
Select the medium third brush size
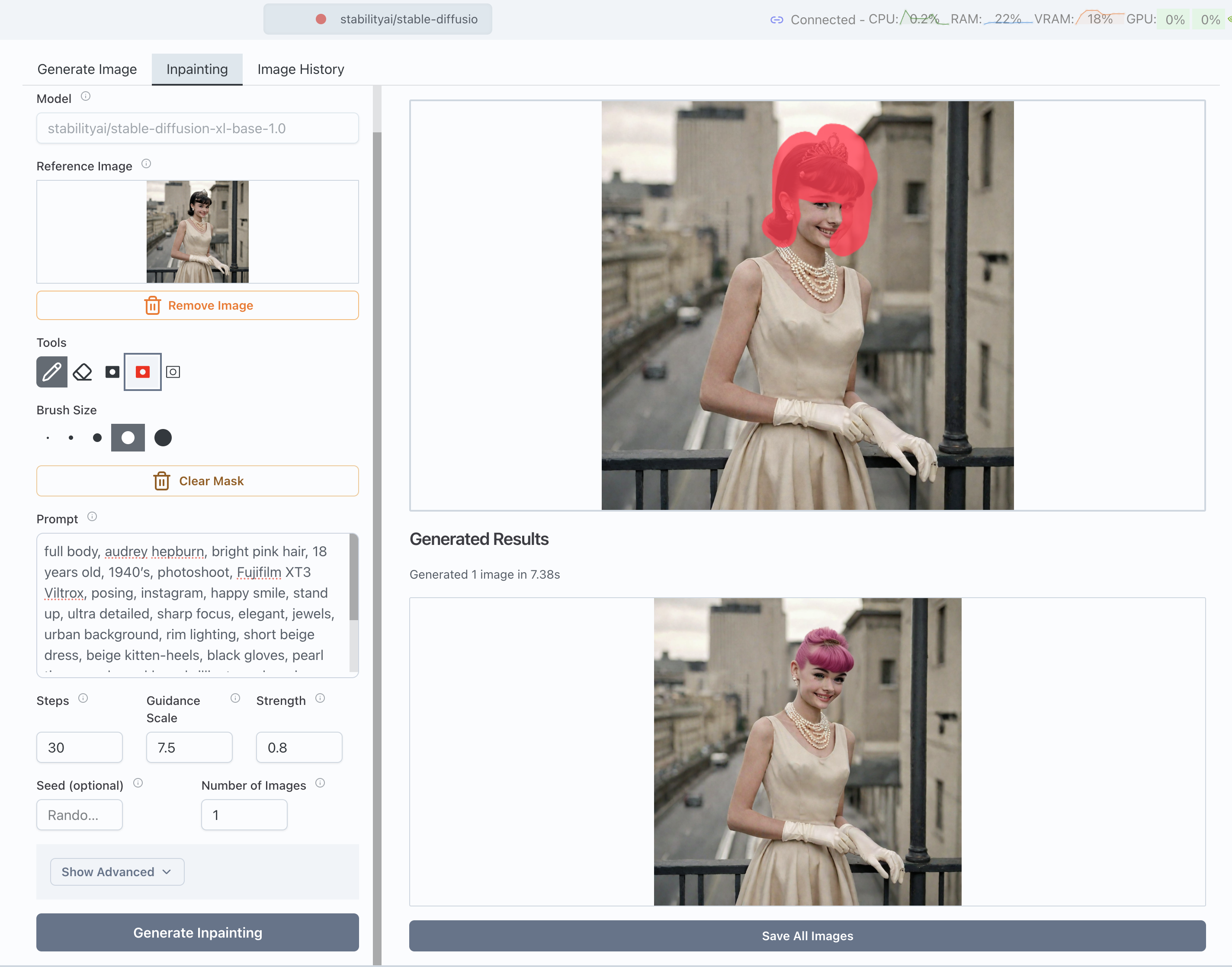pyautogui.click(x=97, y=438)
